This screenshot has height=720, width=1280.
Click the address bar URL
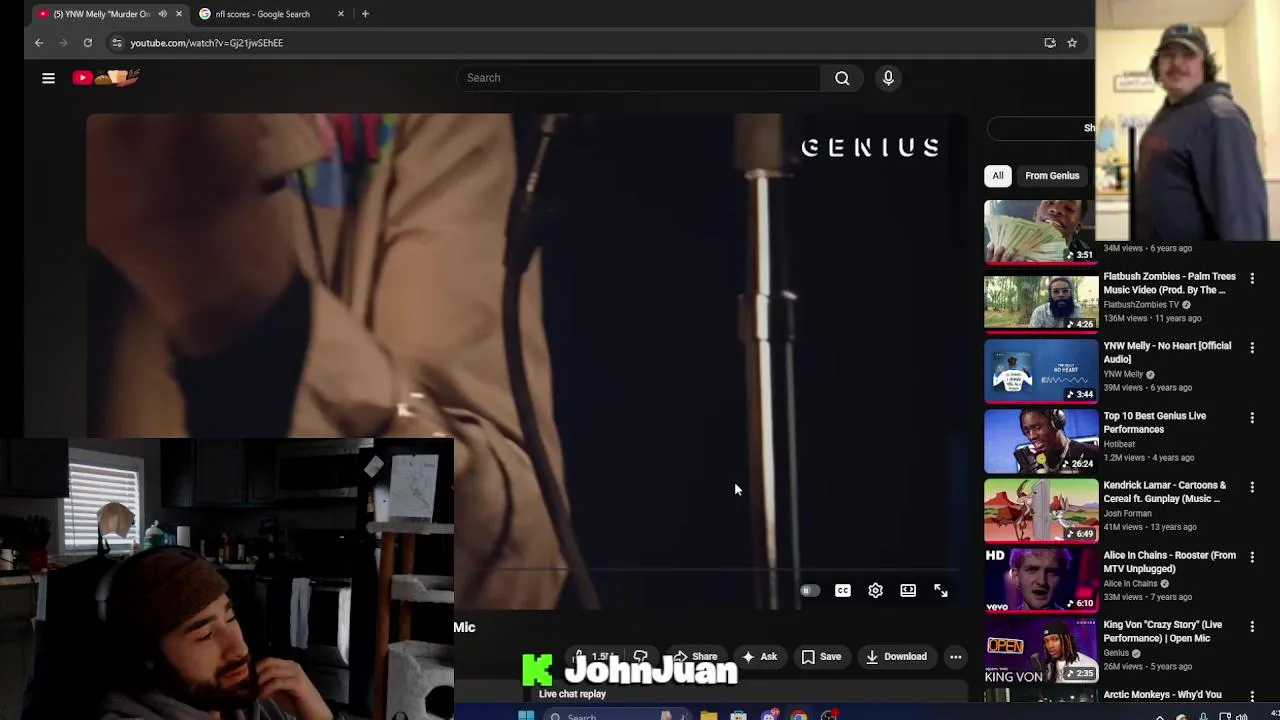[206, 43]
